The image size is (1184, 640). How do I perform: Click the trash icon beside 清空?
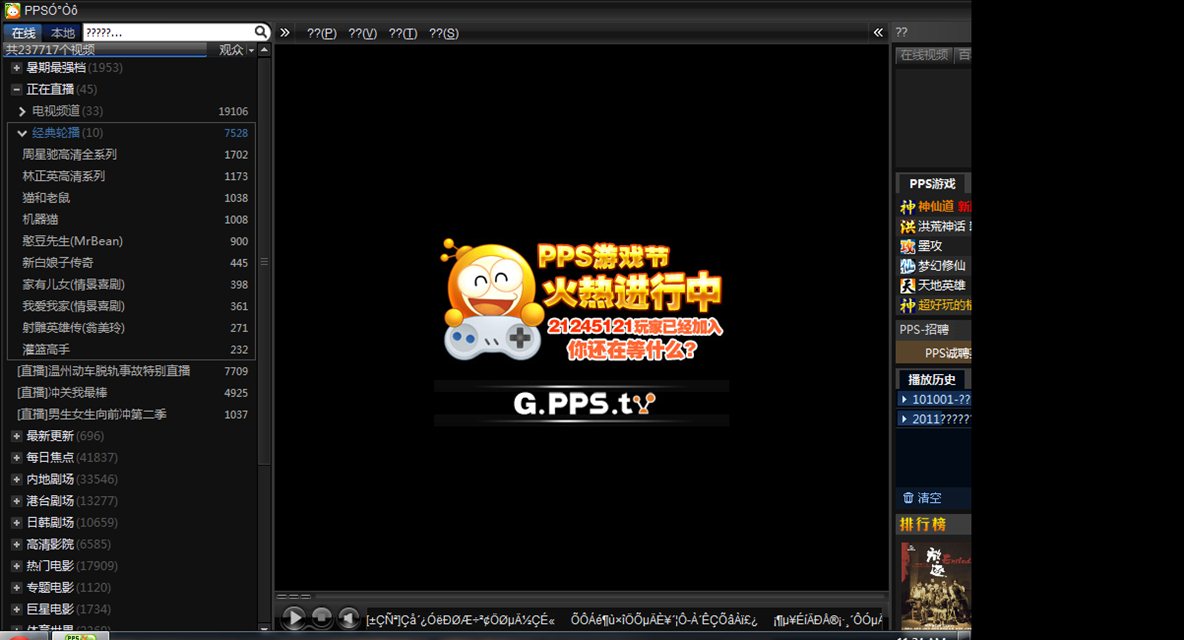click(908, 497)
